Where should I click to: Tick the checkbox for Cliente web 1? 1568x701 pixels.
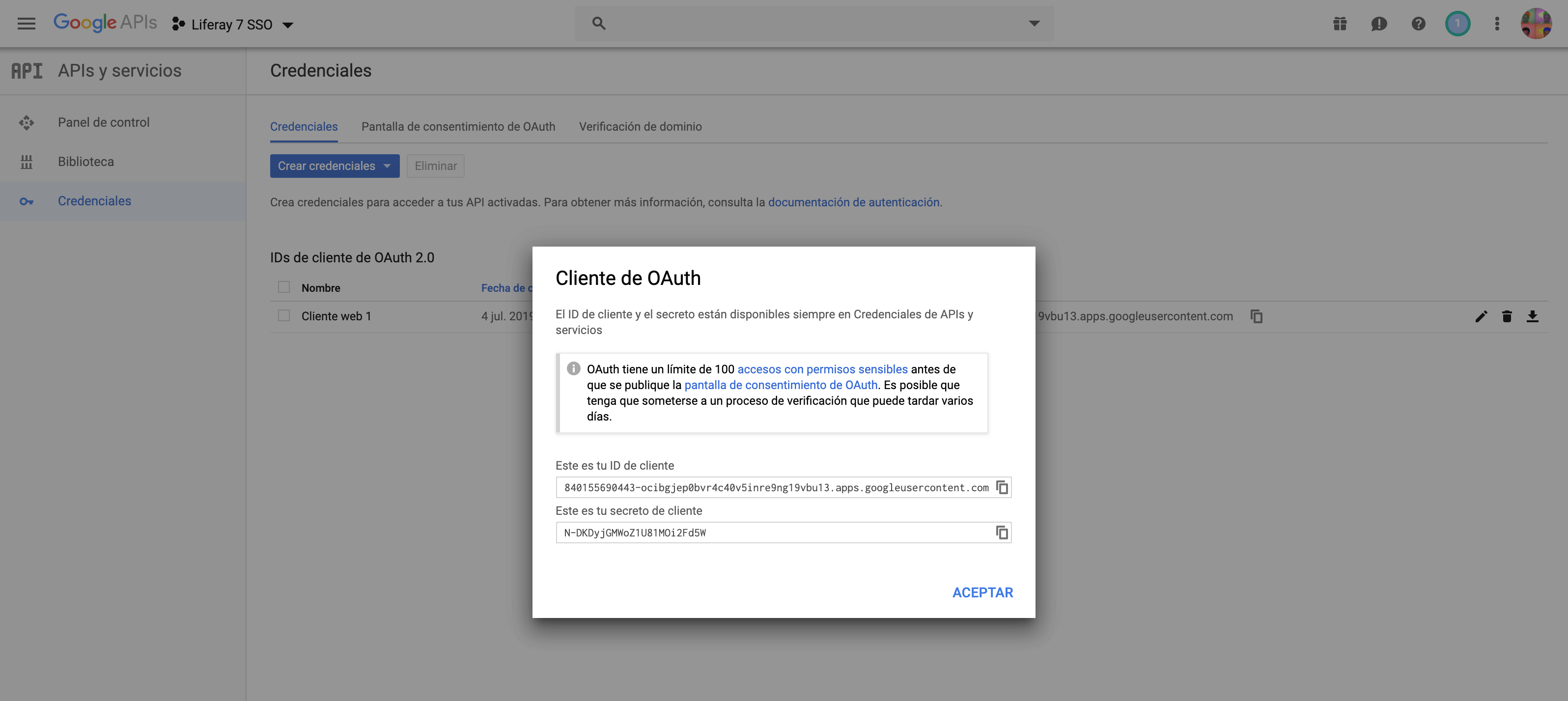(283, 315)
